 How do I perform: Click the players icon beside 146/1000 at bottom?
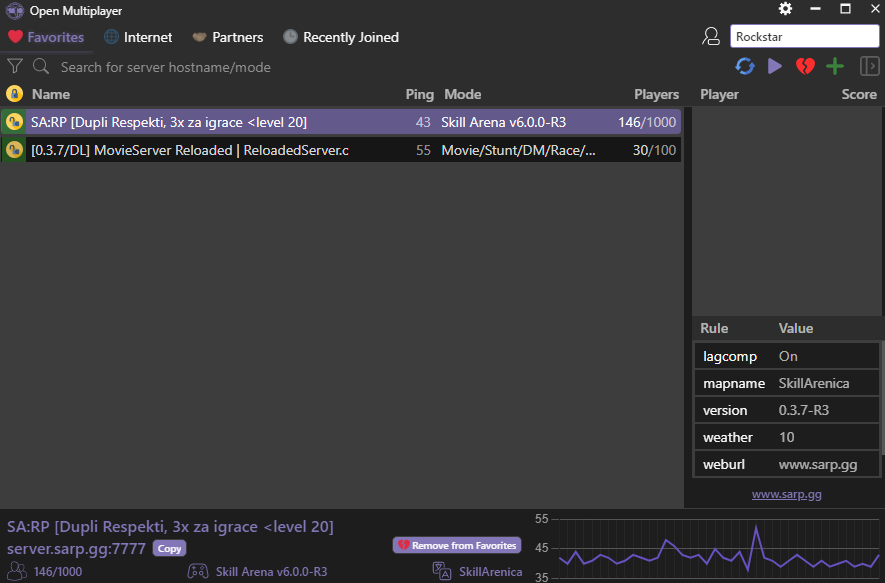coord(17,571)
